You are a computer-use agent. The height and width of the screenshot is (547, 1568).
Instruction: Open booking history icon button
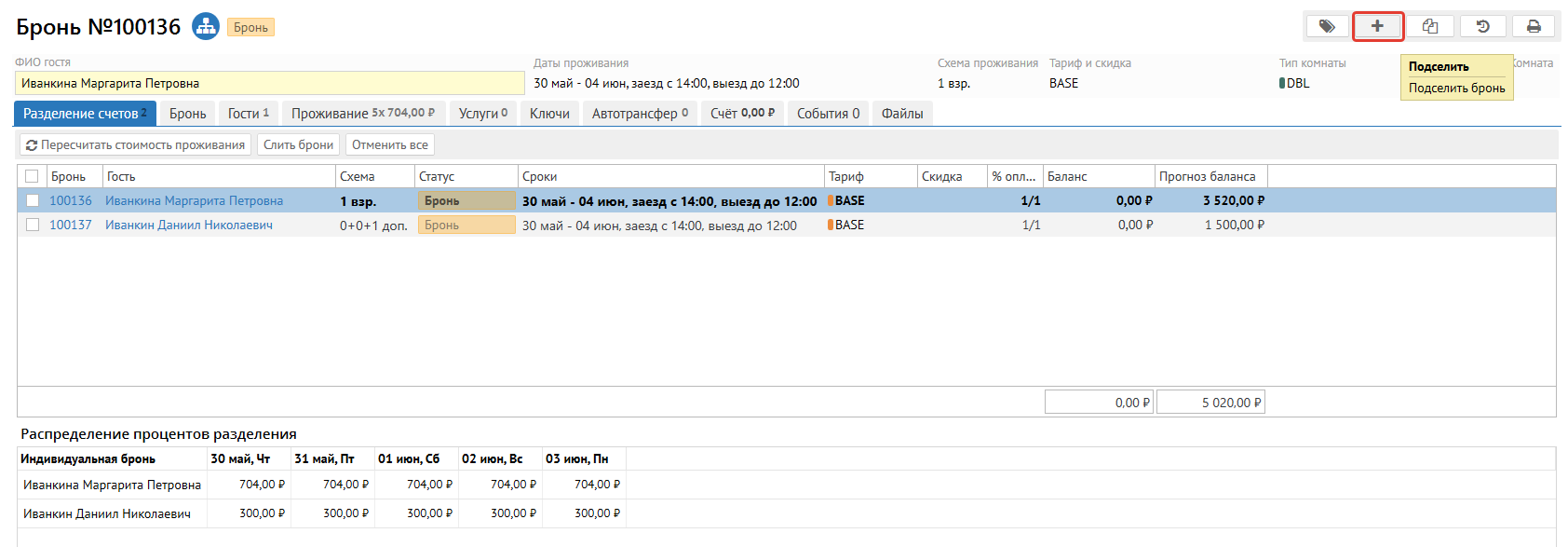1483,26
